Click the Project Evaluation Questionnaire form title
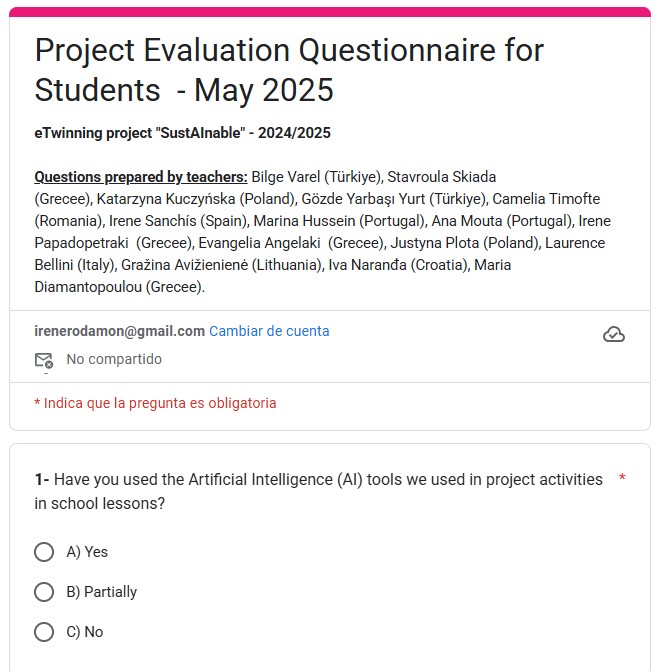The height and width of the screenshot is (672, 661). pos(289,70)
